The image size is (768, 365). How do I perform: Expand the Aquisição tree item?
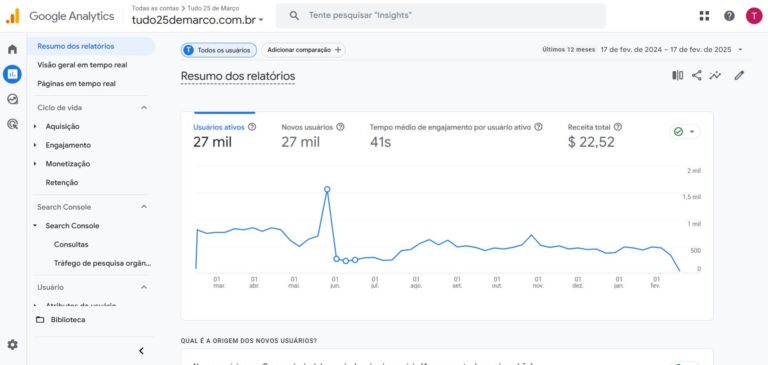coord(35,126)
